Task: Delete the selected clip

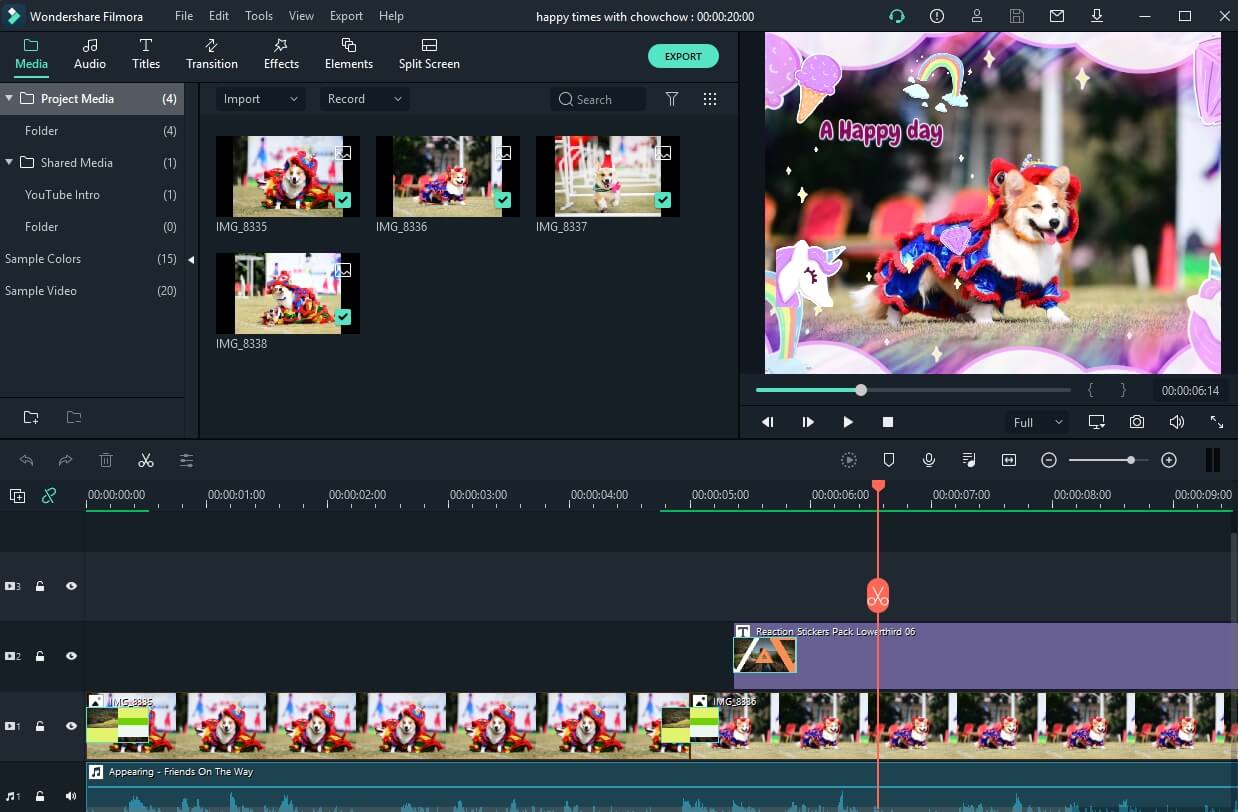Action: 106,460
